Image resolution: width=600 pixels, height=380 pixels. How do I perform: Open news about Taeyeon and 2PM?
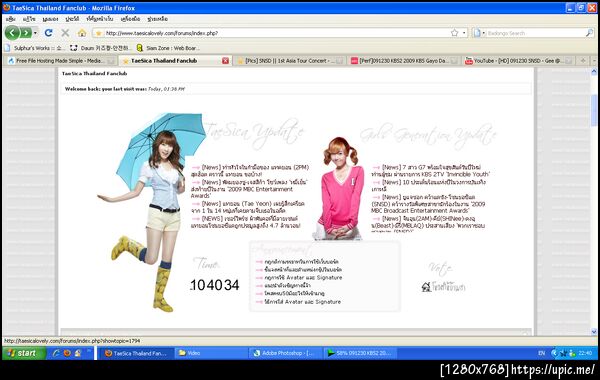251,171
